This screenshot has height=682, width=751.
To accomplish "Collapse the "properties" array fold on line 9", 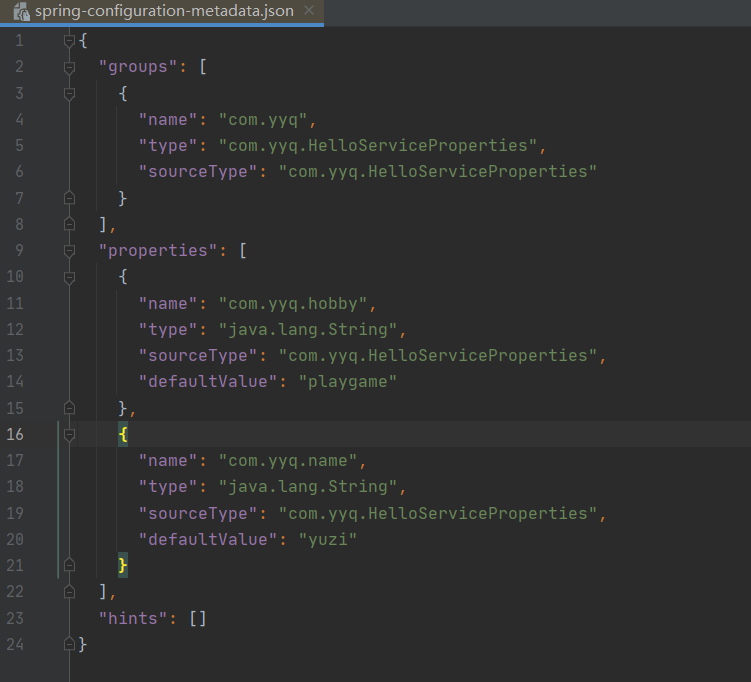I will point(69,250).
